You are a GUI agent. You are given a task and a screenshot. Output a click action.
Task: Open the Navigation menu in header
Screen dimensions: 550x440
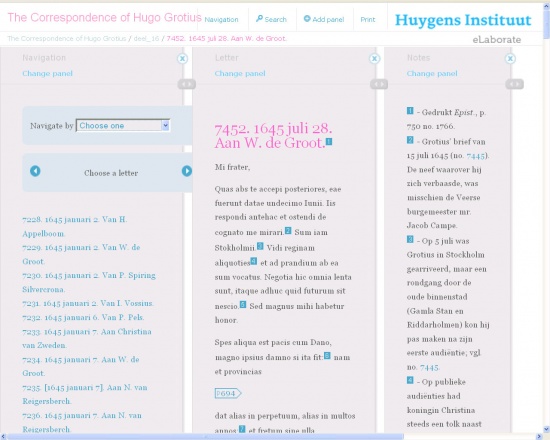coord(221,20)
